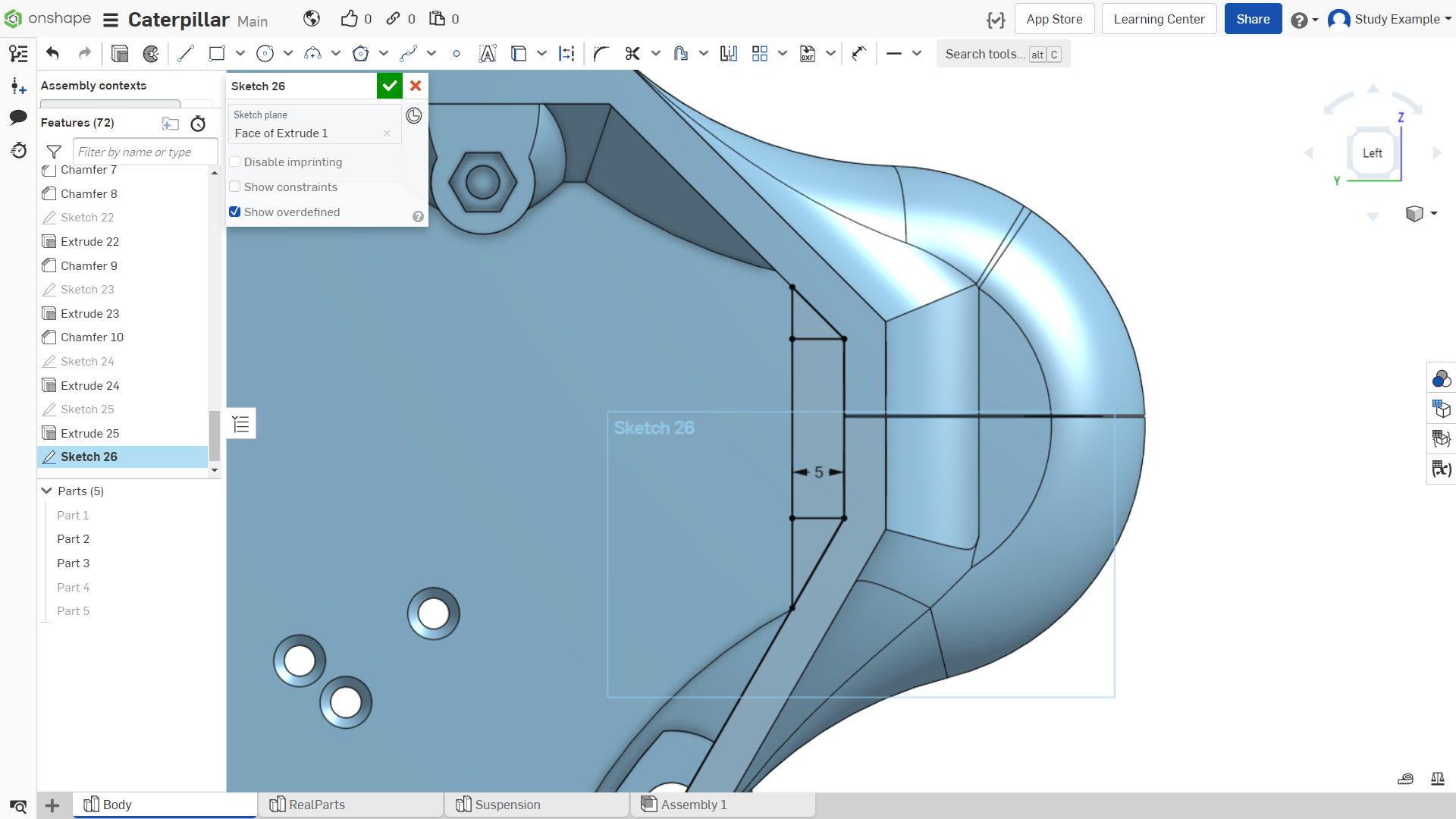
Task: Open the rollback timer in Features header
Action: click(x=198, y=124)
